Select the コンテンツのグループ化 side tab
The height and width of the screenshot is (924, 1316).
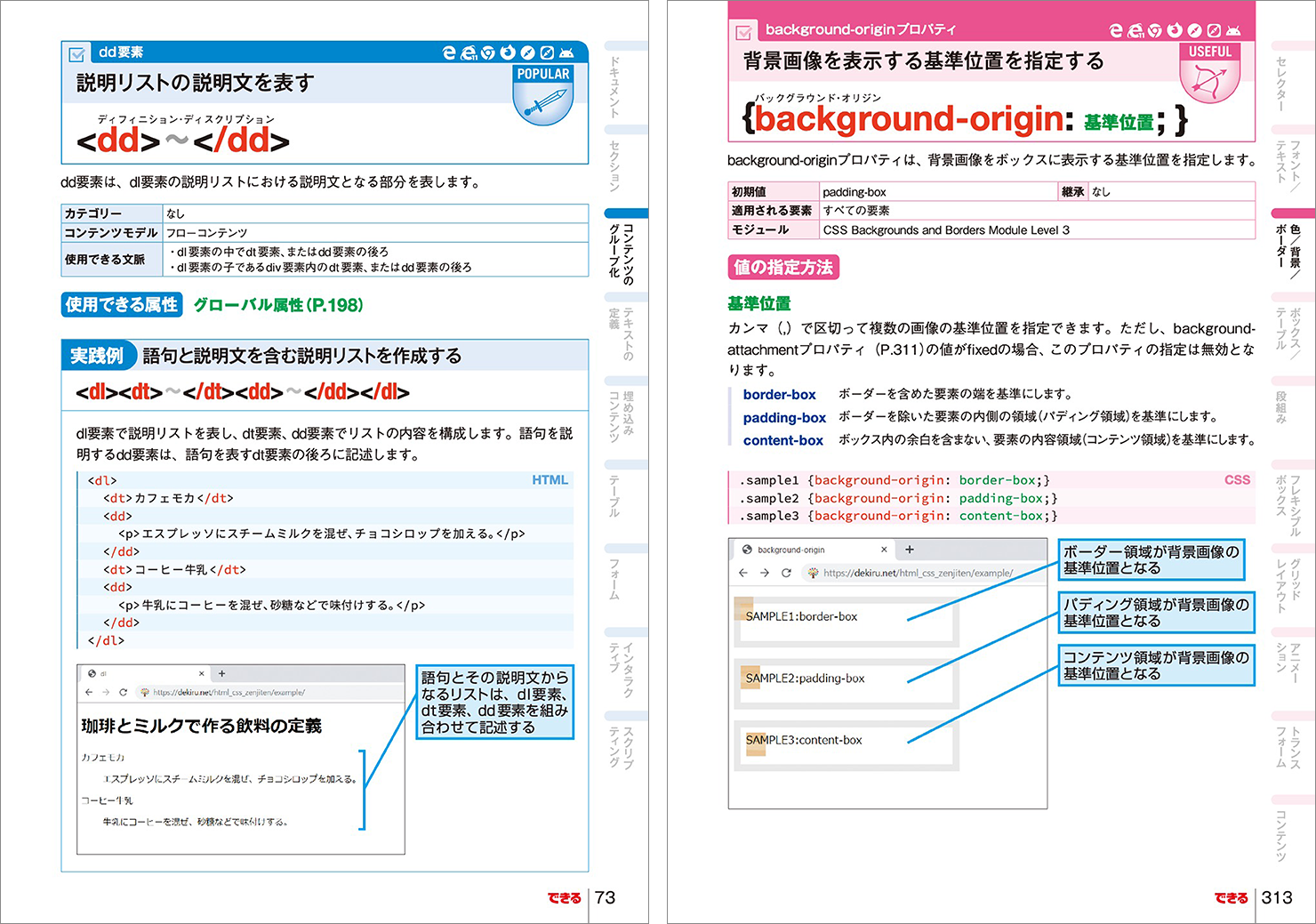[627, 253]
